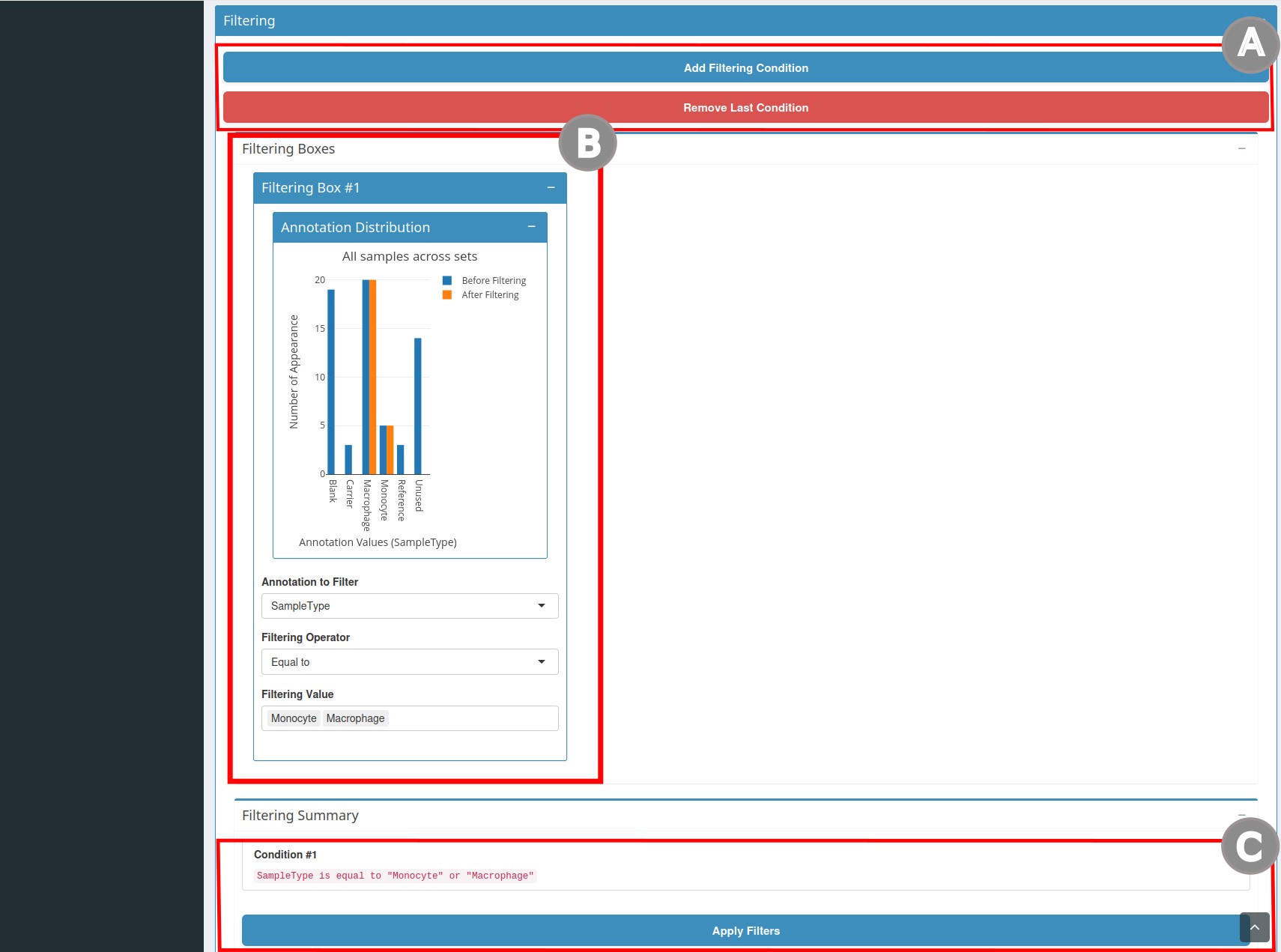Click the 'All samples across sets' chart title

click(x=410, y=256)
